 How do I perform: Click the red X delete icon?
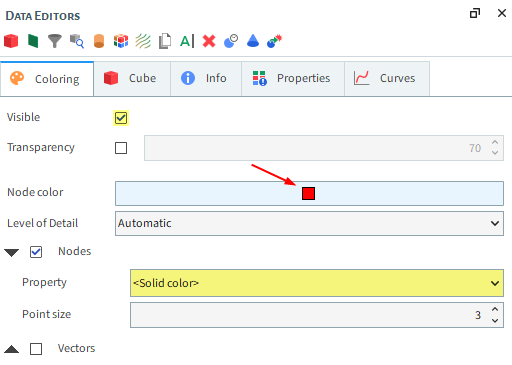[x=209, y=41]
